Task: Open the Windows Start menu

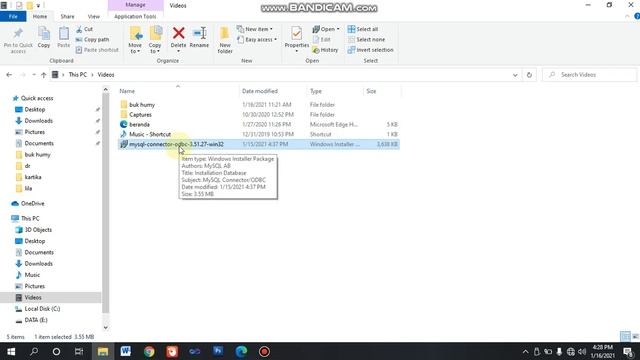Action: coord(11,351)
